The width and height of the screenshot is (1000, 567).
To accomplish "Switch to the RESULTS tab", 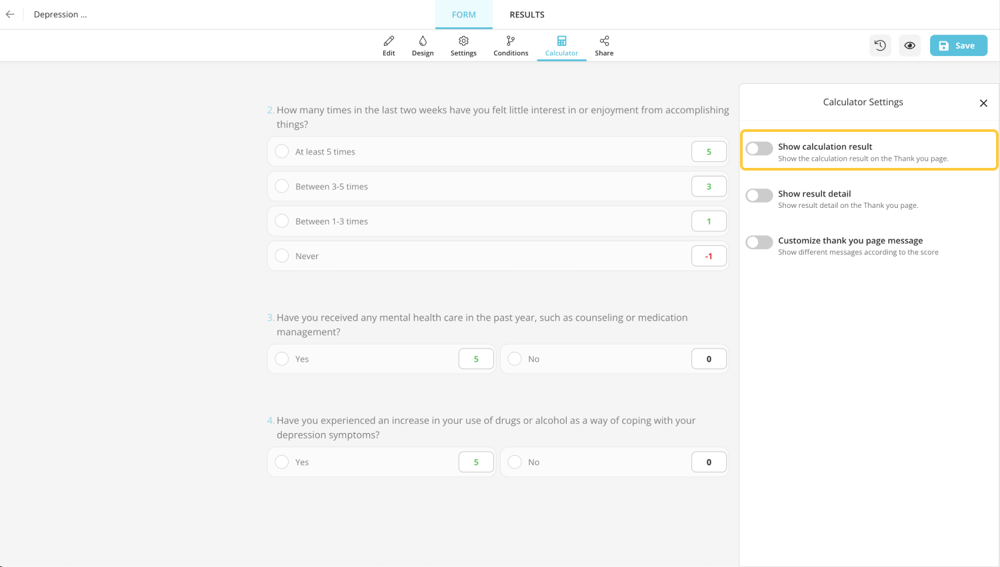I will point(526,15).
